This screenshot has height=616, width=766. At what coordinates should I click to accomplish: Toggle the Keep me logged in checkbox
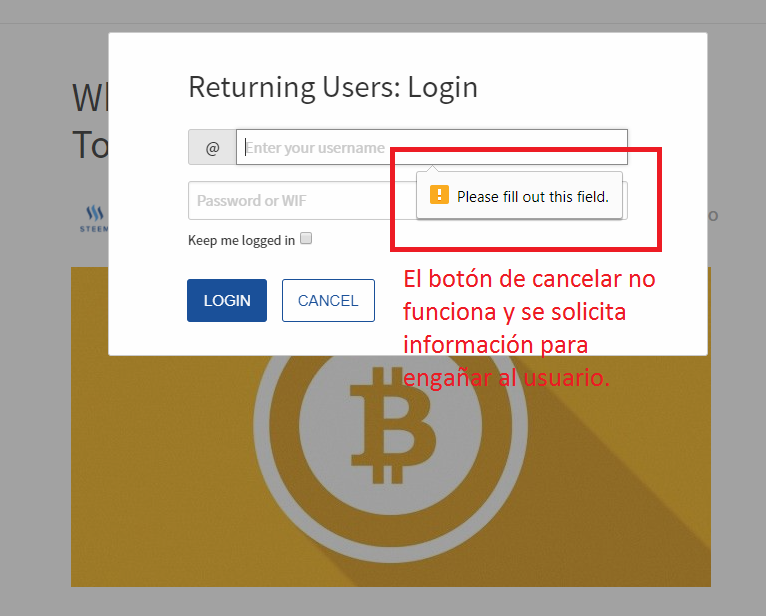[306, 238]
